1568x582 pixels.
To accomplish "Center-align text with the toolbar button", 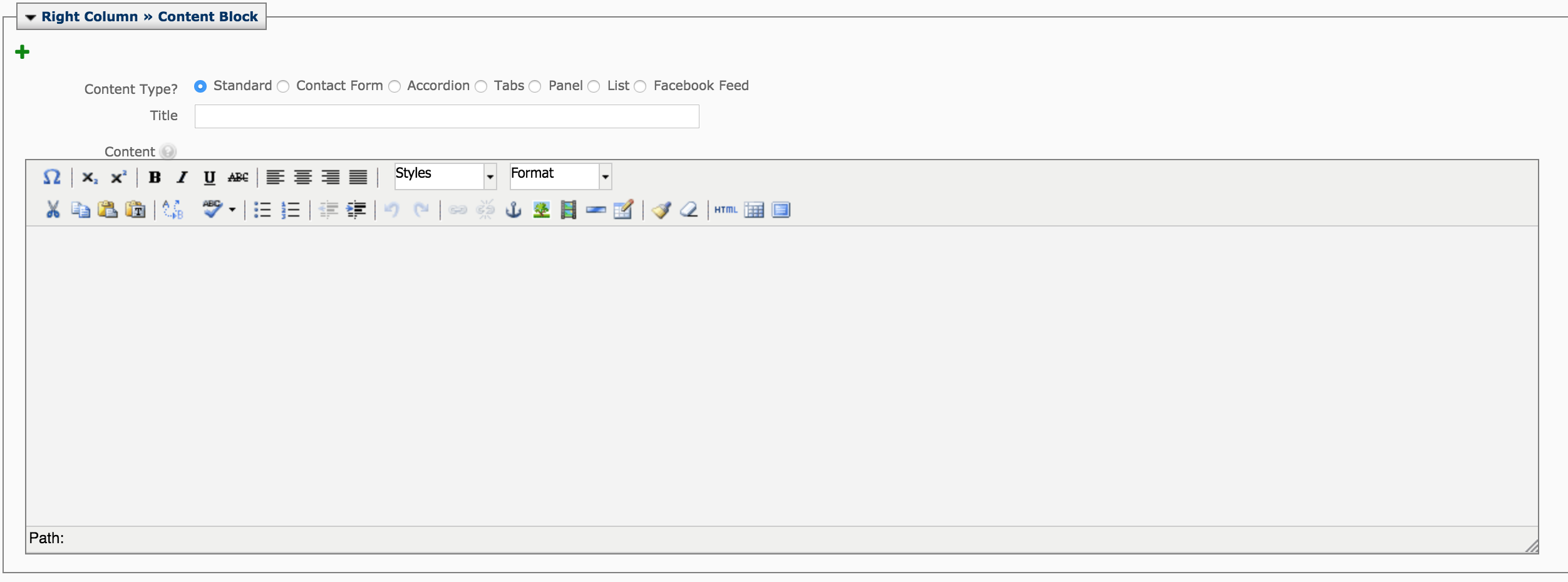I will pyautogui.click(x=303, y=178).
